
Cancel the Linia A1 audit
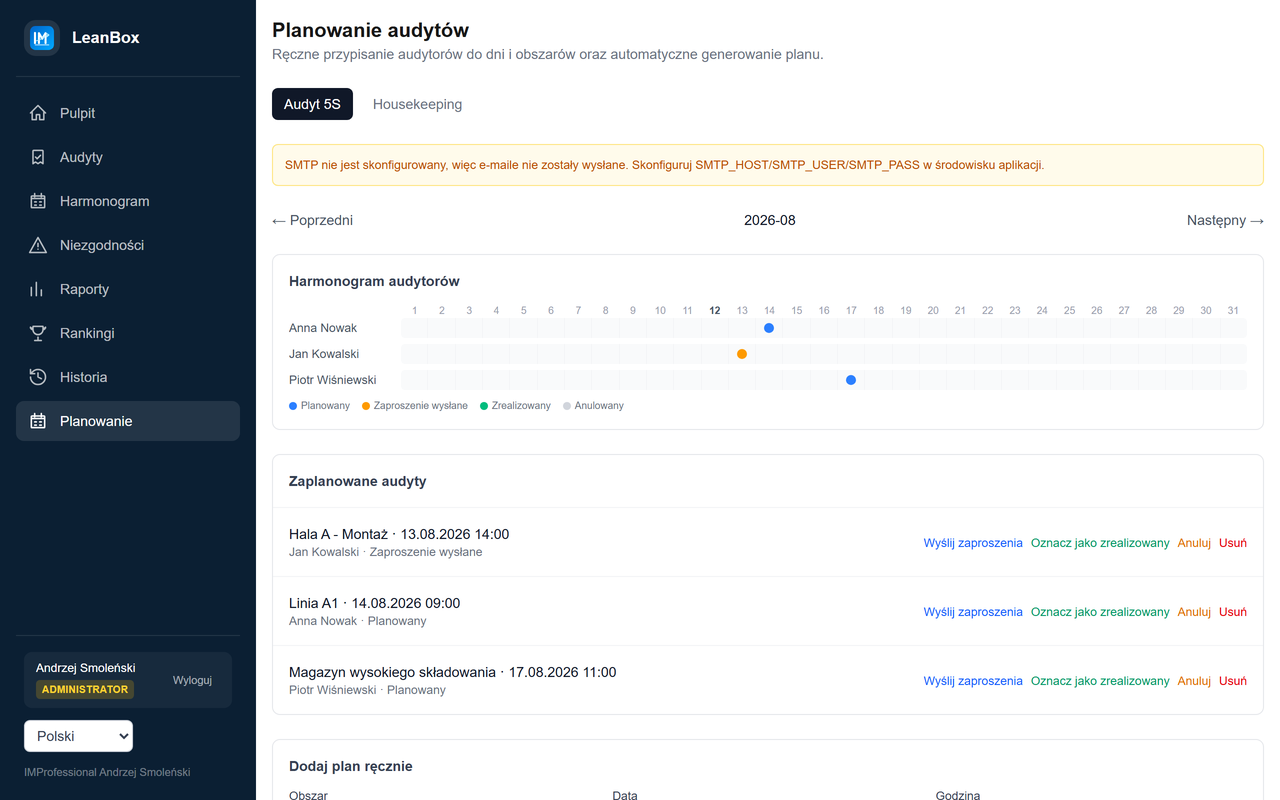pyautogui.click(x=1194, y=612)
